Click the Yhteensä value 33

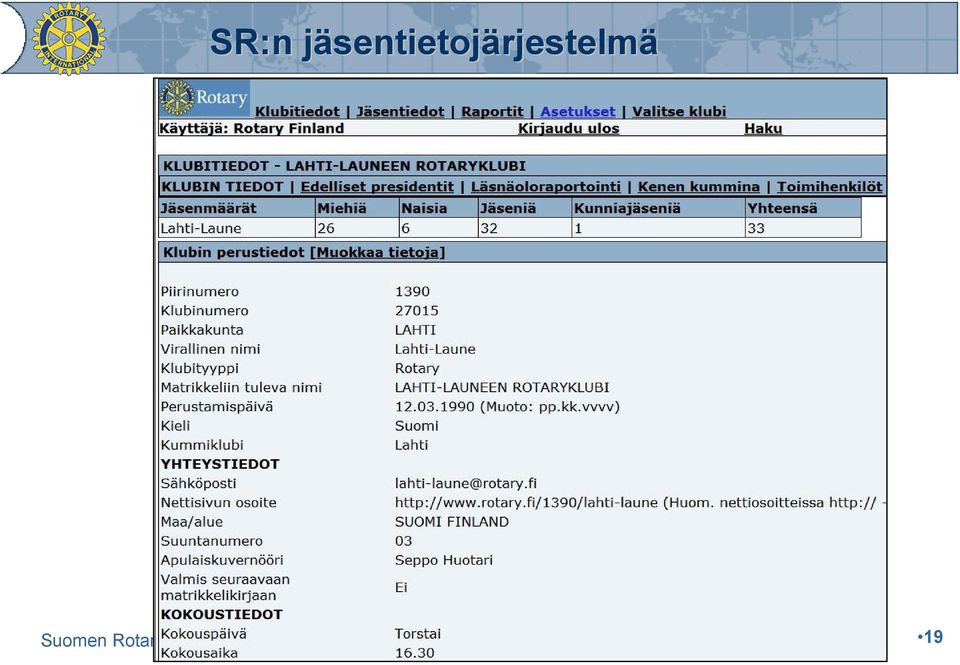[x=803, y=228]
